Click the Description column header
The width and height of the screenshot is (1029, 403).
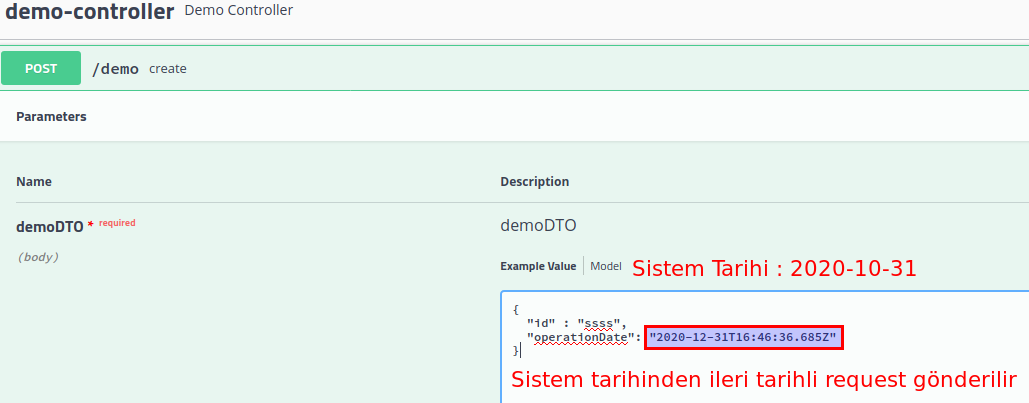534,181
